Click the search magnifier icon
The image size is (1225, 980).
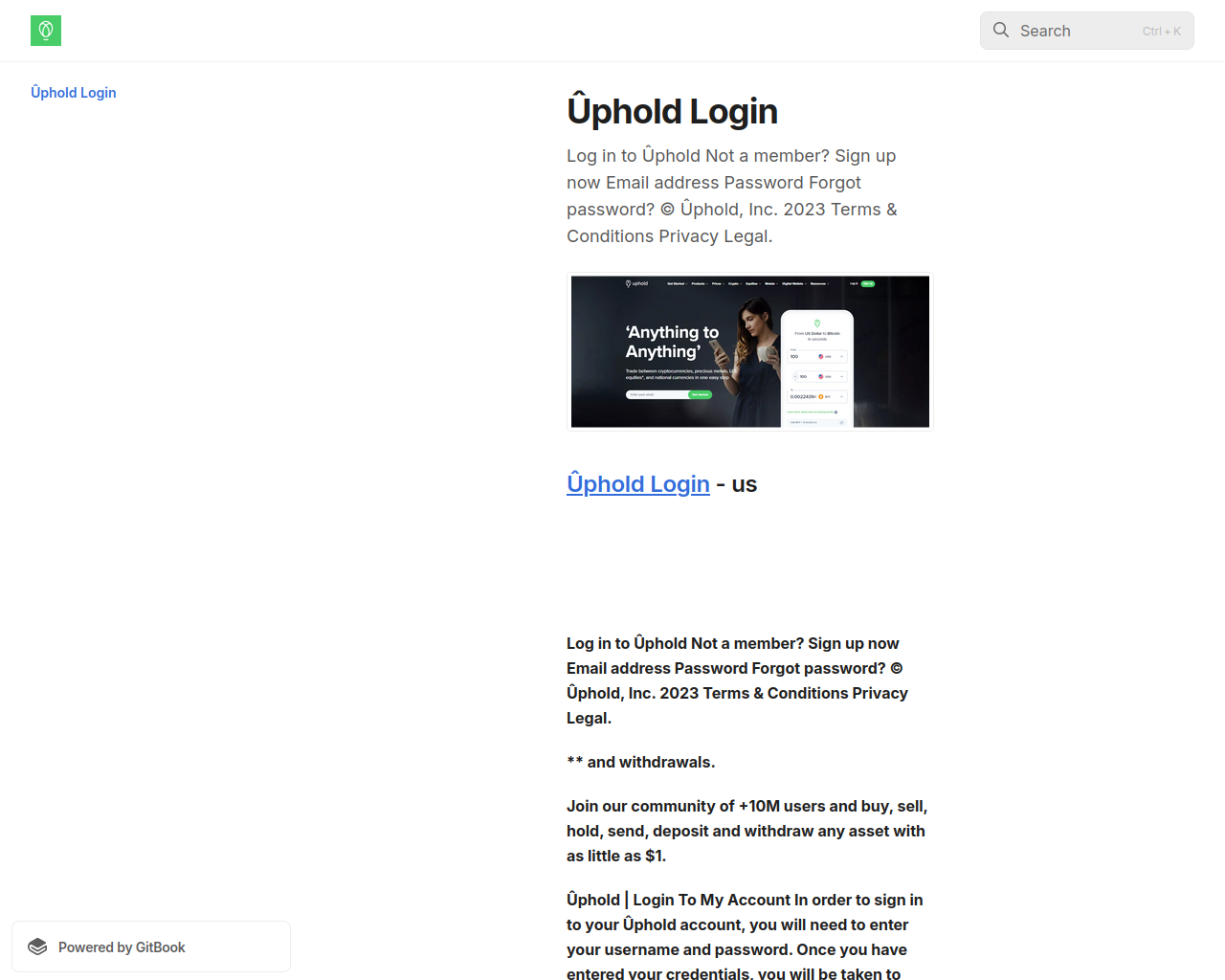[1001, 31]
